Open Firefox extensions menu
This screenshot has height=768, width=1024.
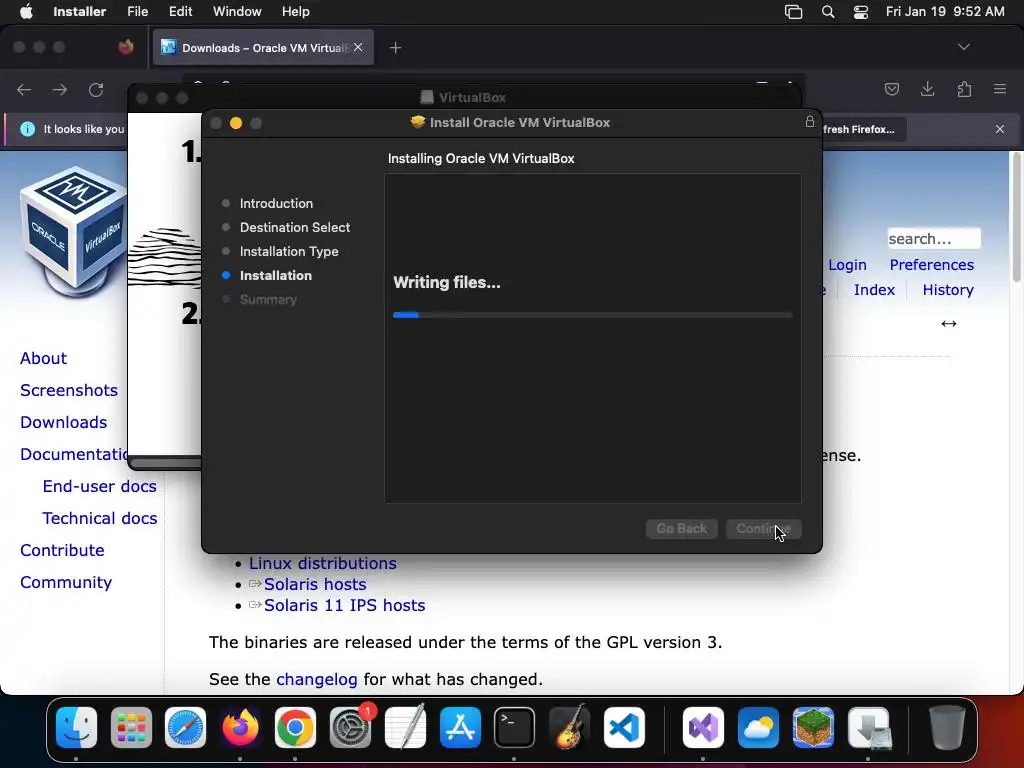click(x=964, y=89)
